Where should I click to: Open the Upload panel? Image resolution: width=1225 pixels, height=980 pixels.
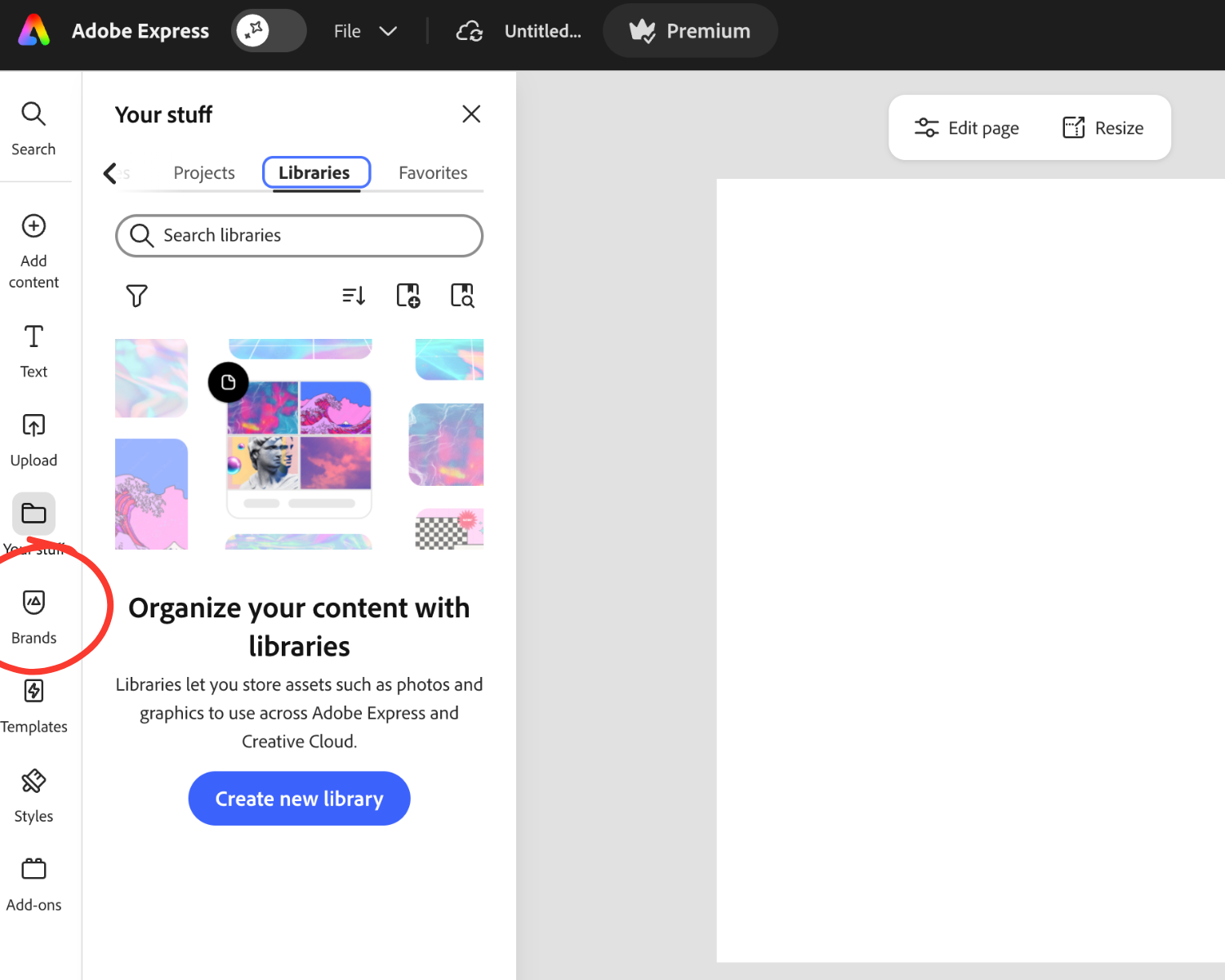pos(33,440)
